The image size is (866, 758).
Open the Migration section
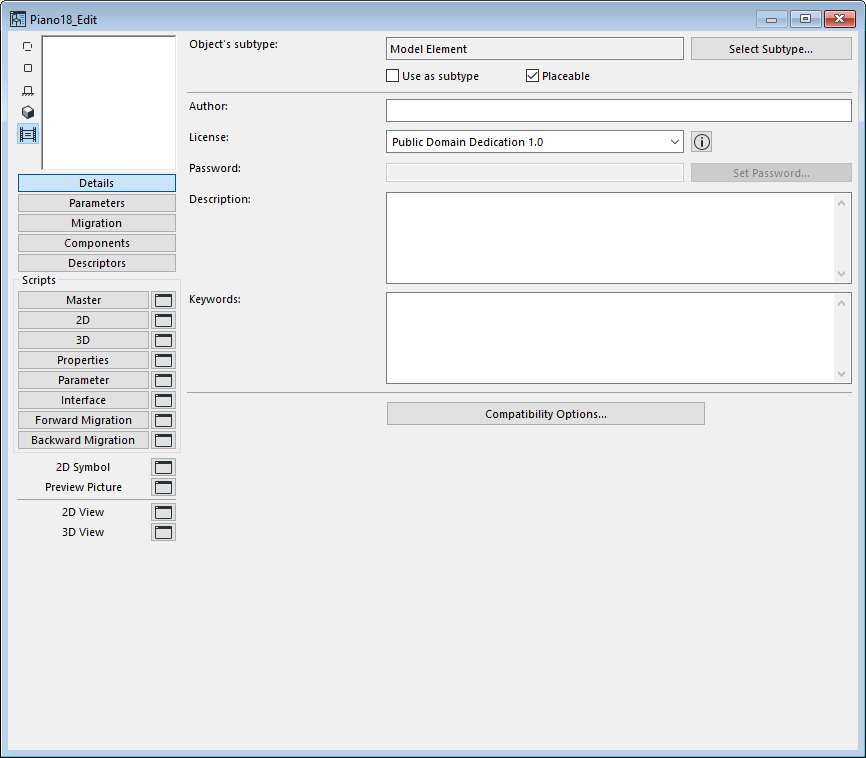click(97, 223)
